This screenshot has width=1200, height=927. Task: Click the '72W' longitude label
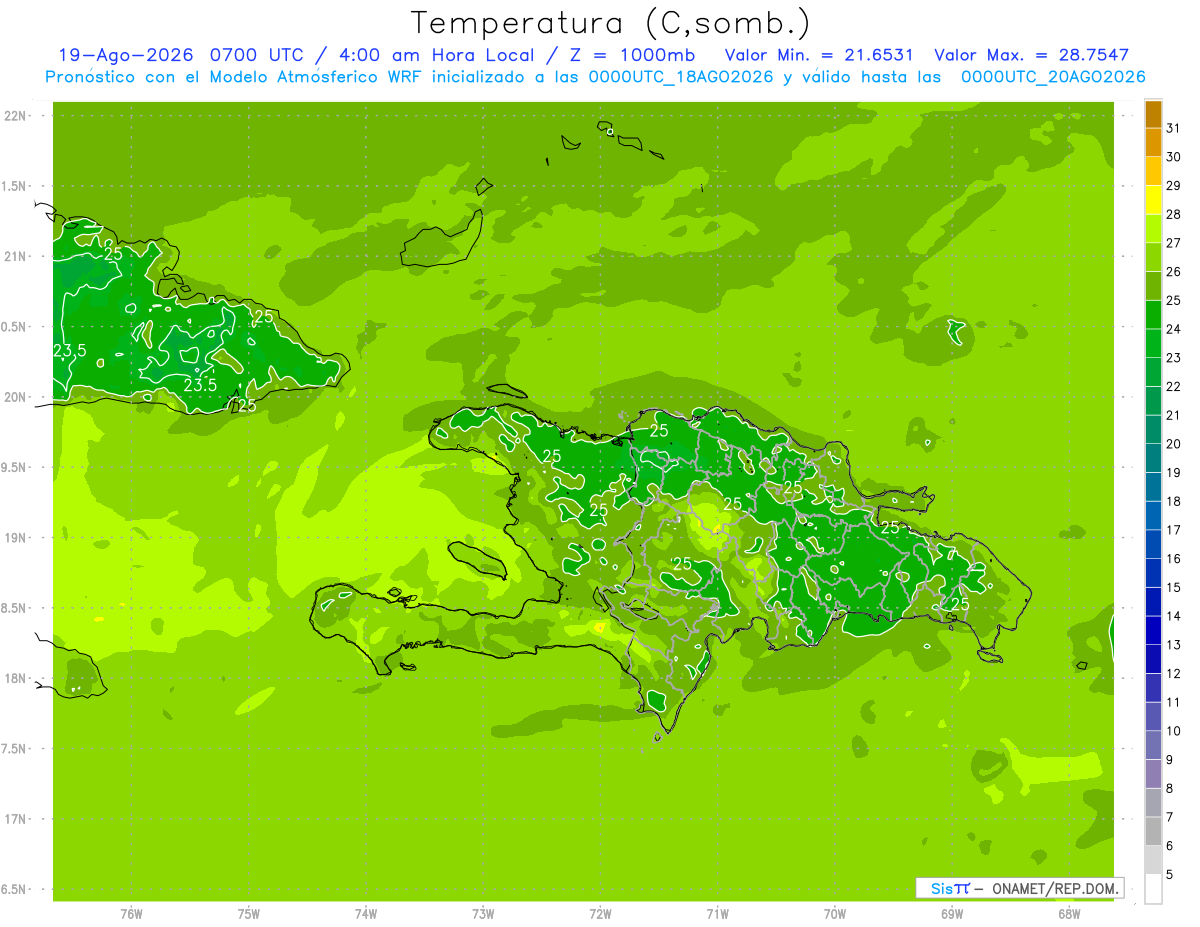[600, 914]
